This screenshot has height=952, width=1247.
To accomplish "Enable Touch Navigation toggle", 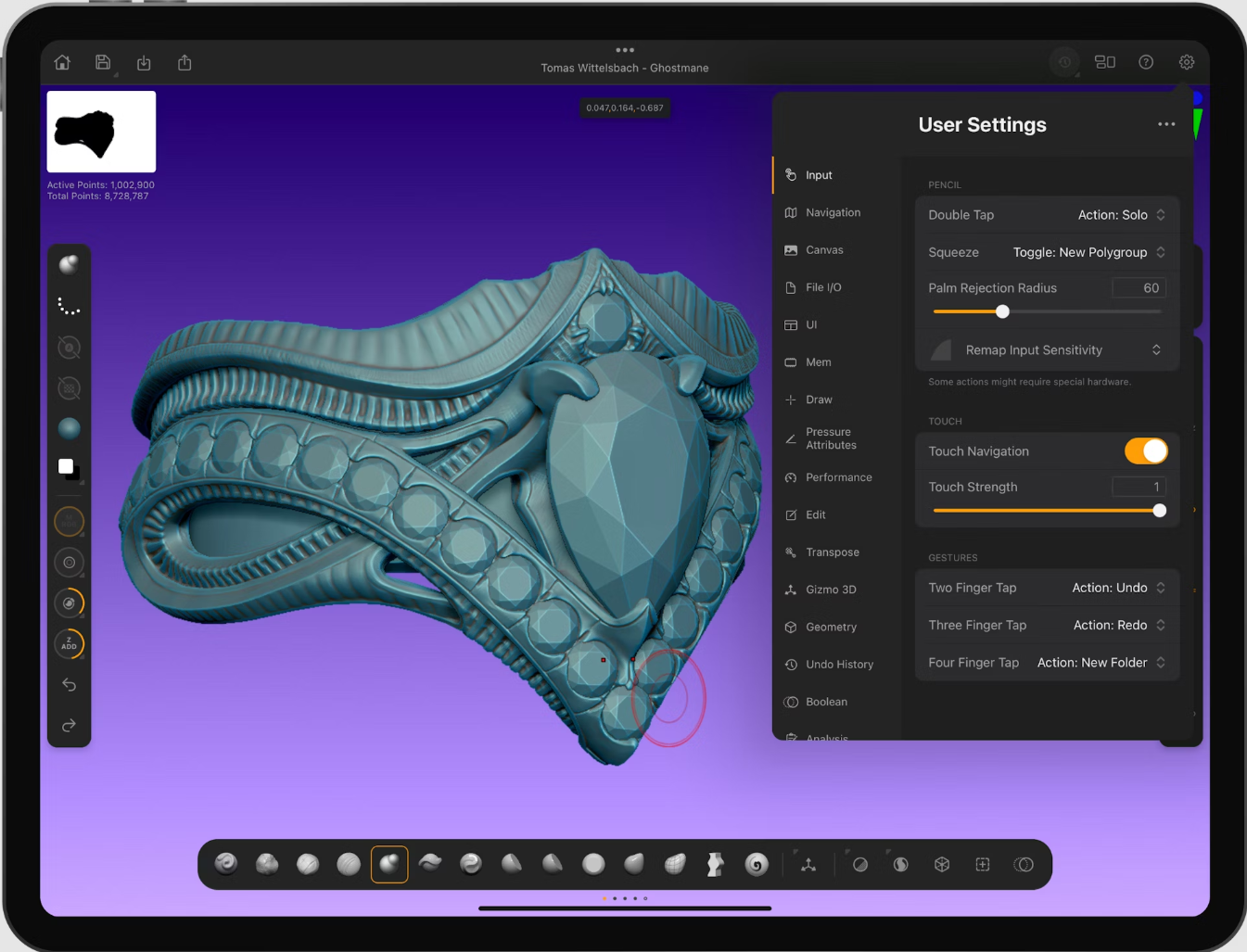I will coord(1146,451).
